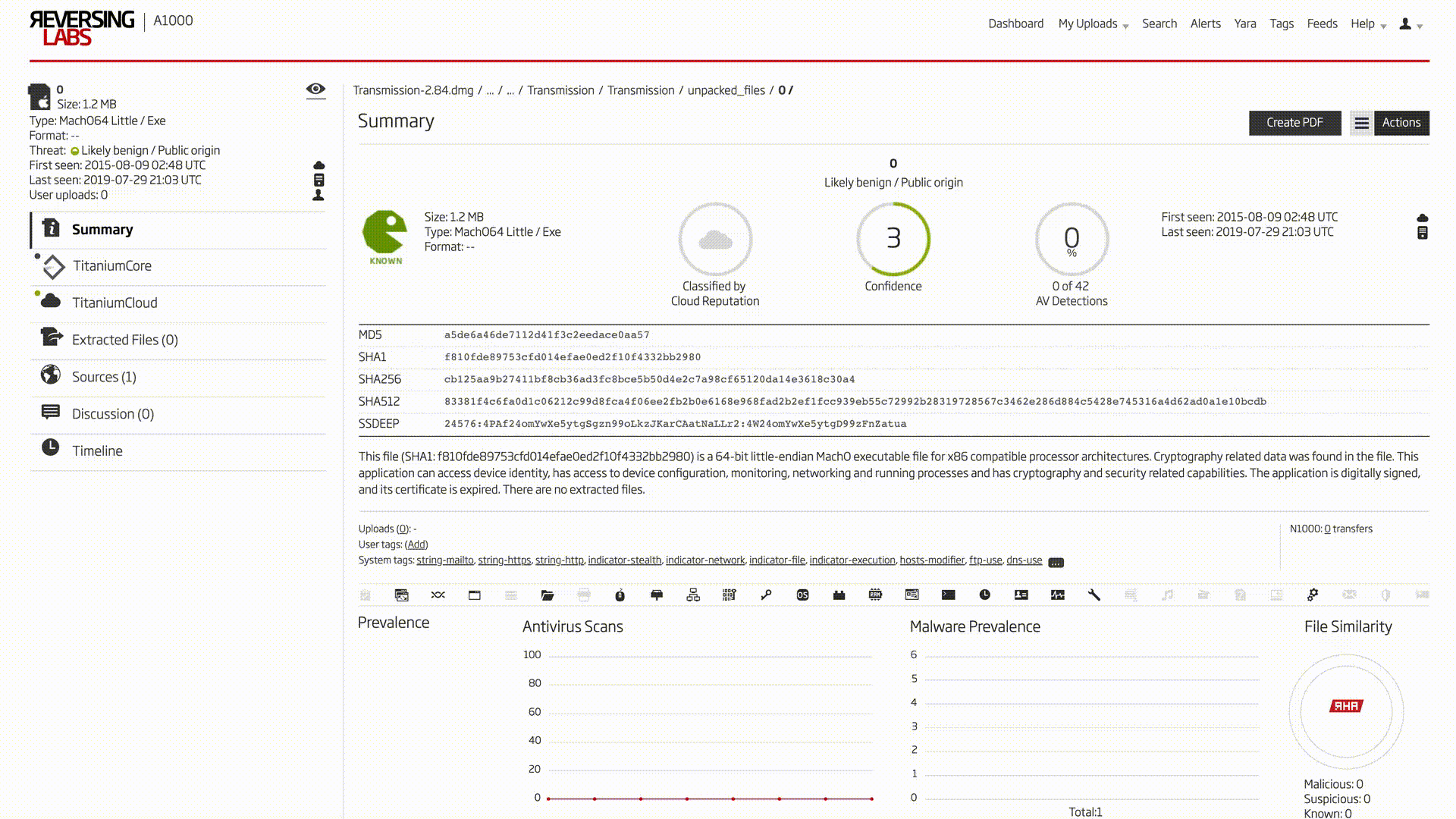Open the user account dropdown
1456x819 pixels.
(1410, 24)
